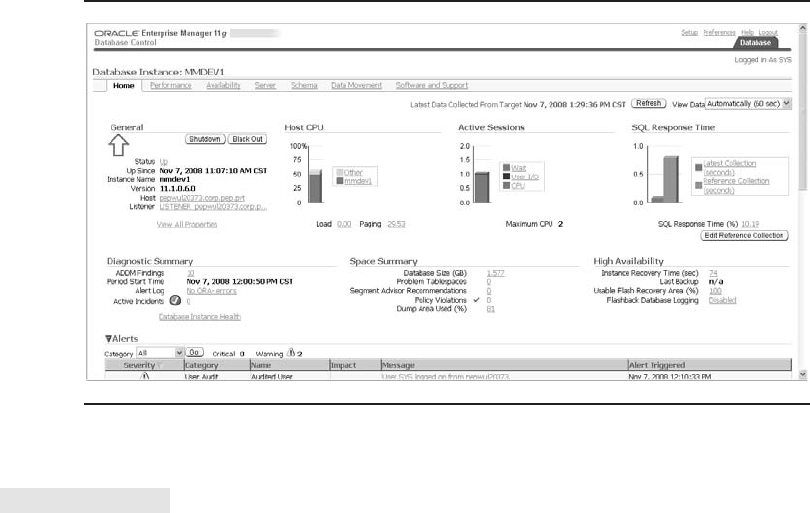Sort alerts by Severity column
Viewport: 810px width, 513px height.
143,365
